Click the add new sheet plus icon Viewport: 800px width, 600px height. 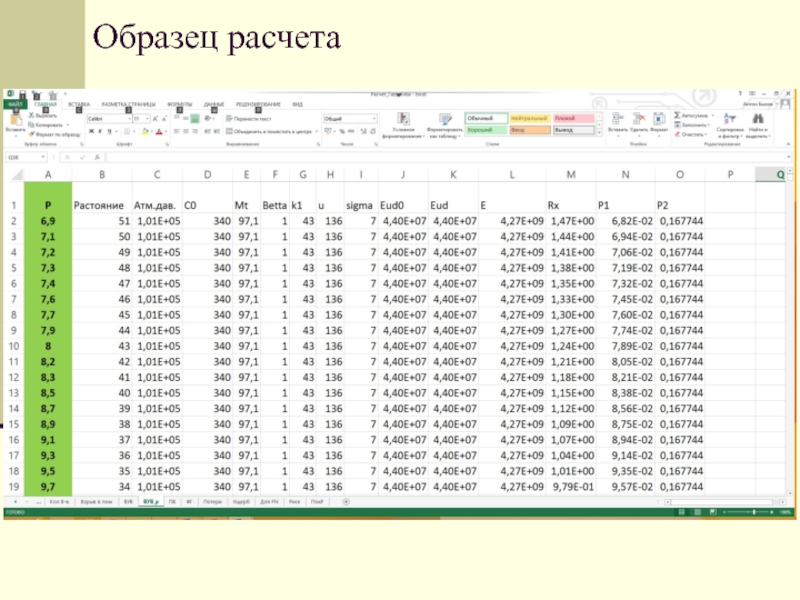click(346, 502)
